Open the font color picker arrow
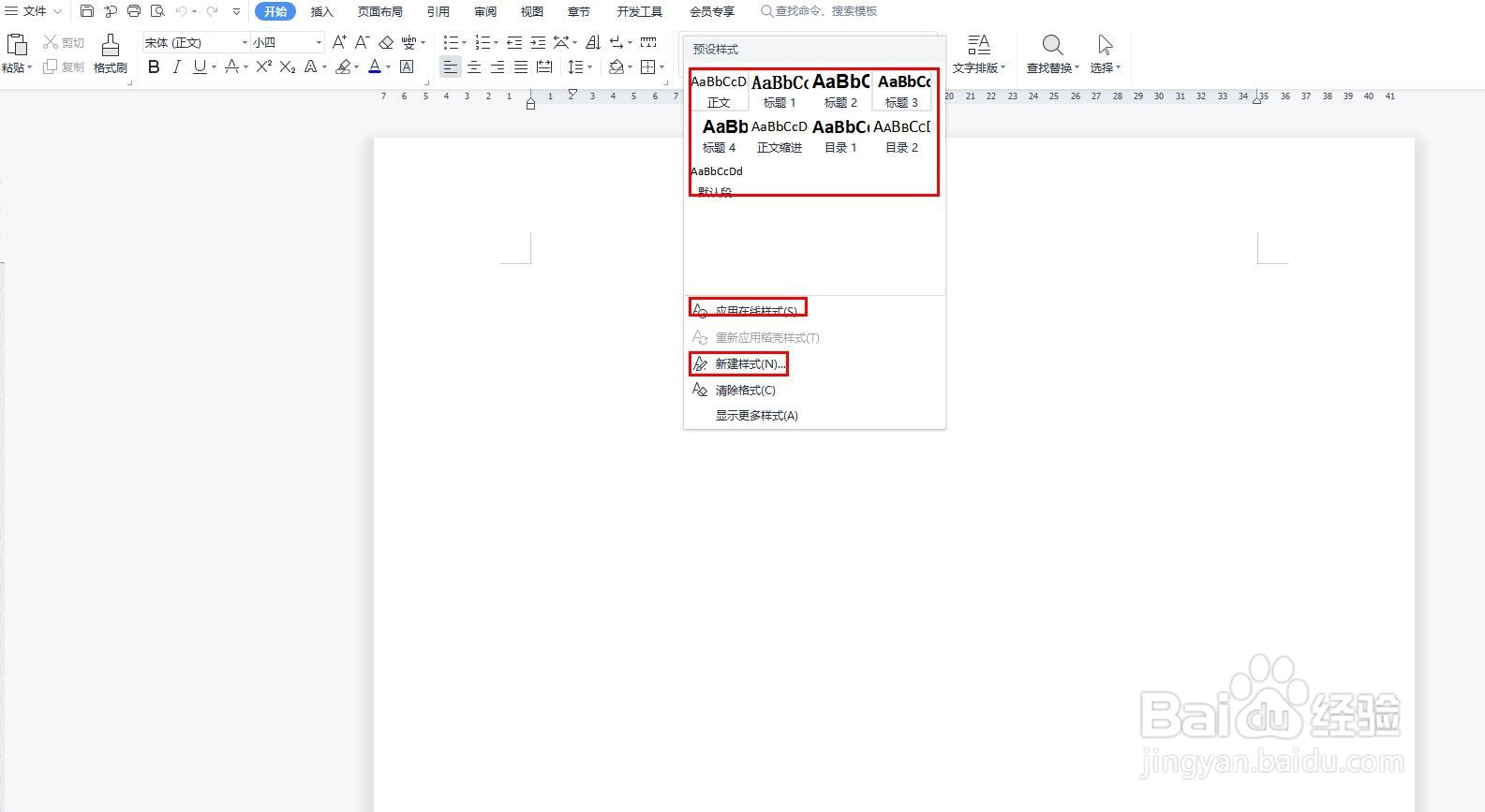The height and width of the screenshot is (812, 1485). (388, 66)
